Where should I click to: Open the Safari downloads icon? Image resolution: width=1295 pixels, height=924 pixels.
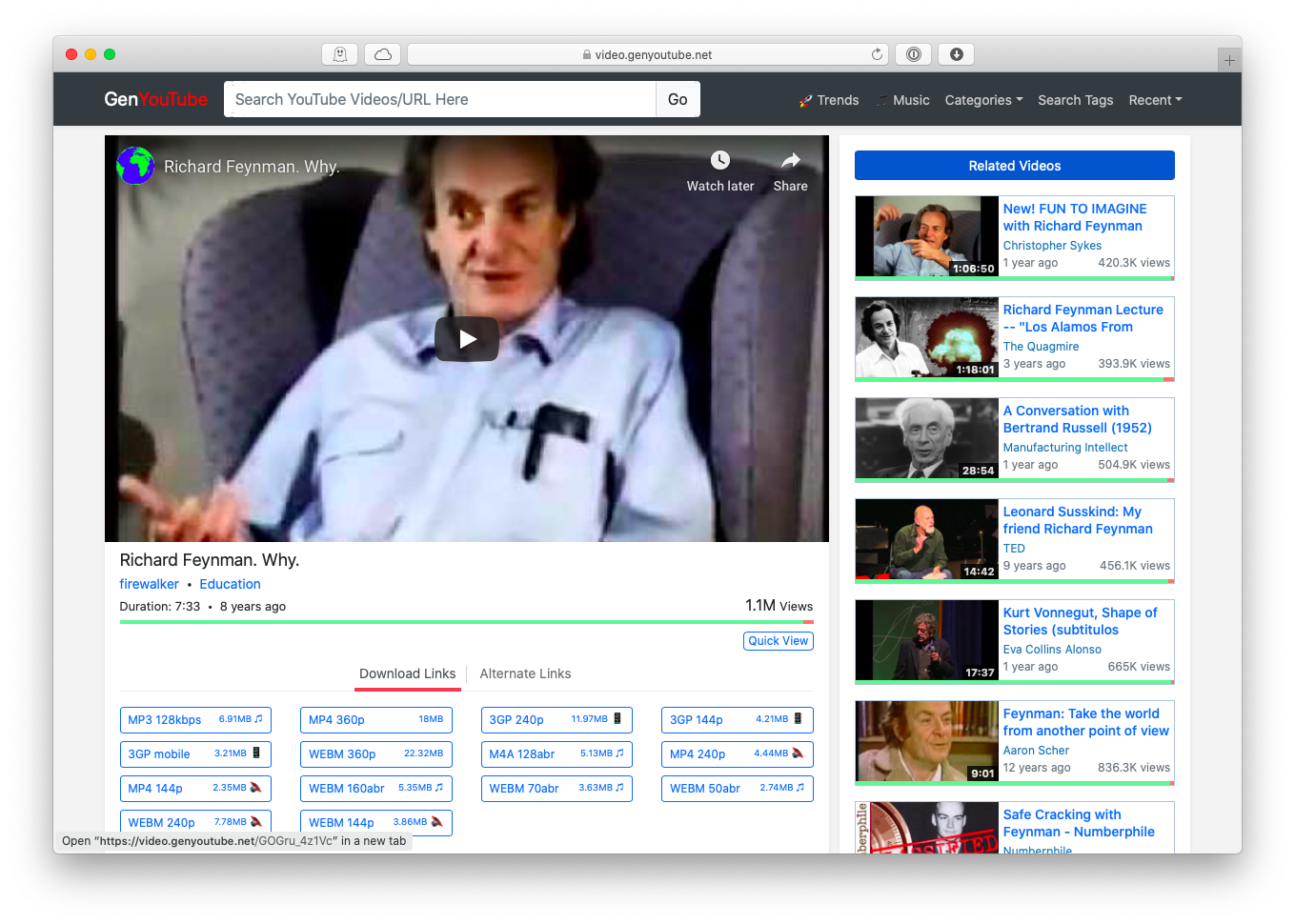pyautogui.click(x=956, y=54)
